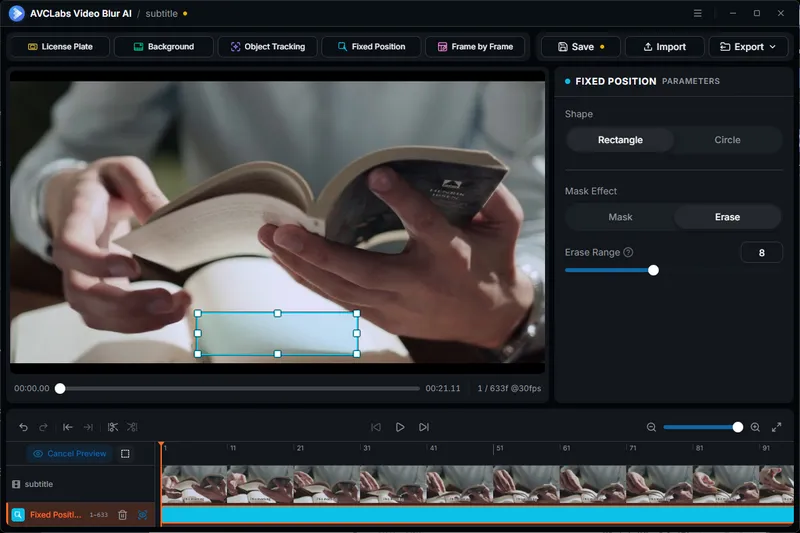Choose the Fixed Position mode
Image resolution: width=800 pixels, height=533 pixels.
tap(371, 46)
